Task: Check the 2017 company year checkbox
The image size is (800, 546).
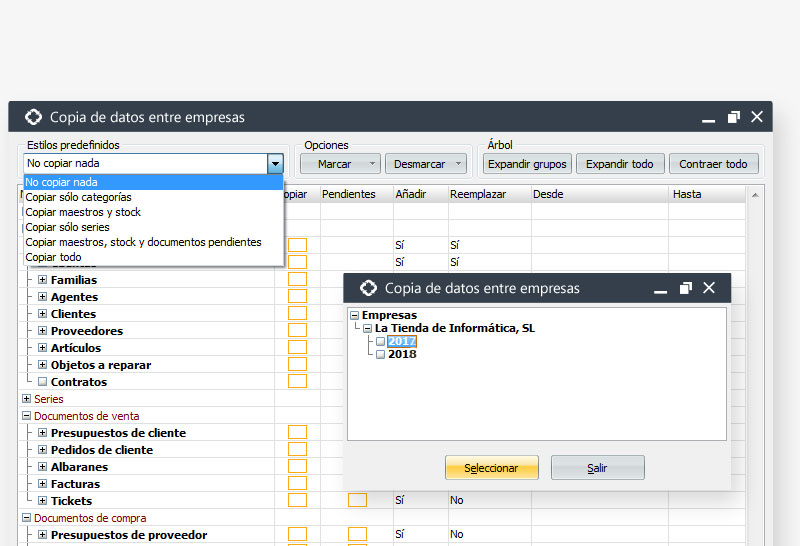Action: tap(380, 342)
